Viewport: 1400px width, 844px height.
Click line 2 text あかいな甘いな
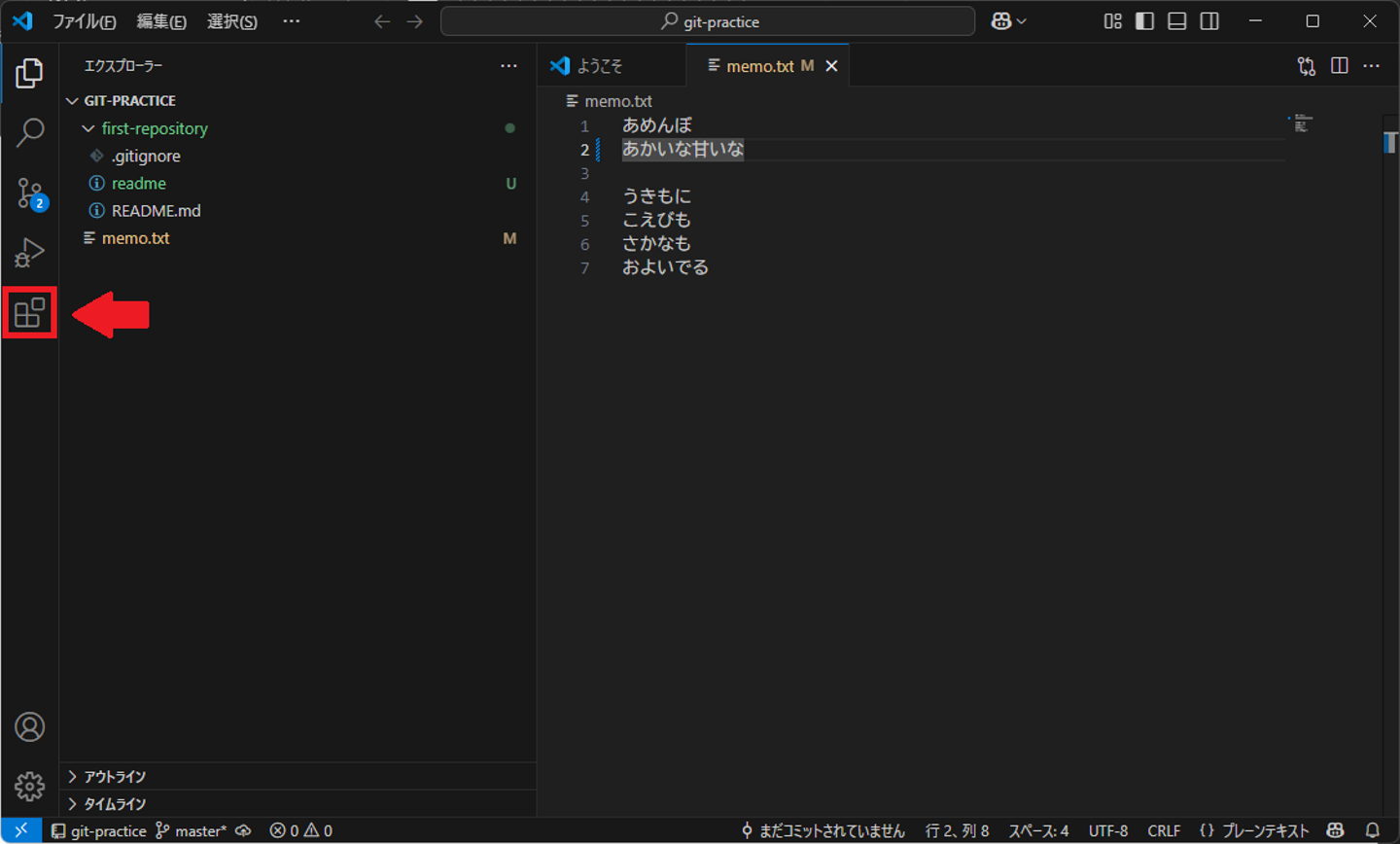[x=683, y=149]
